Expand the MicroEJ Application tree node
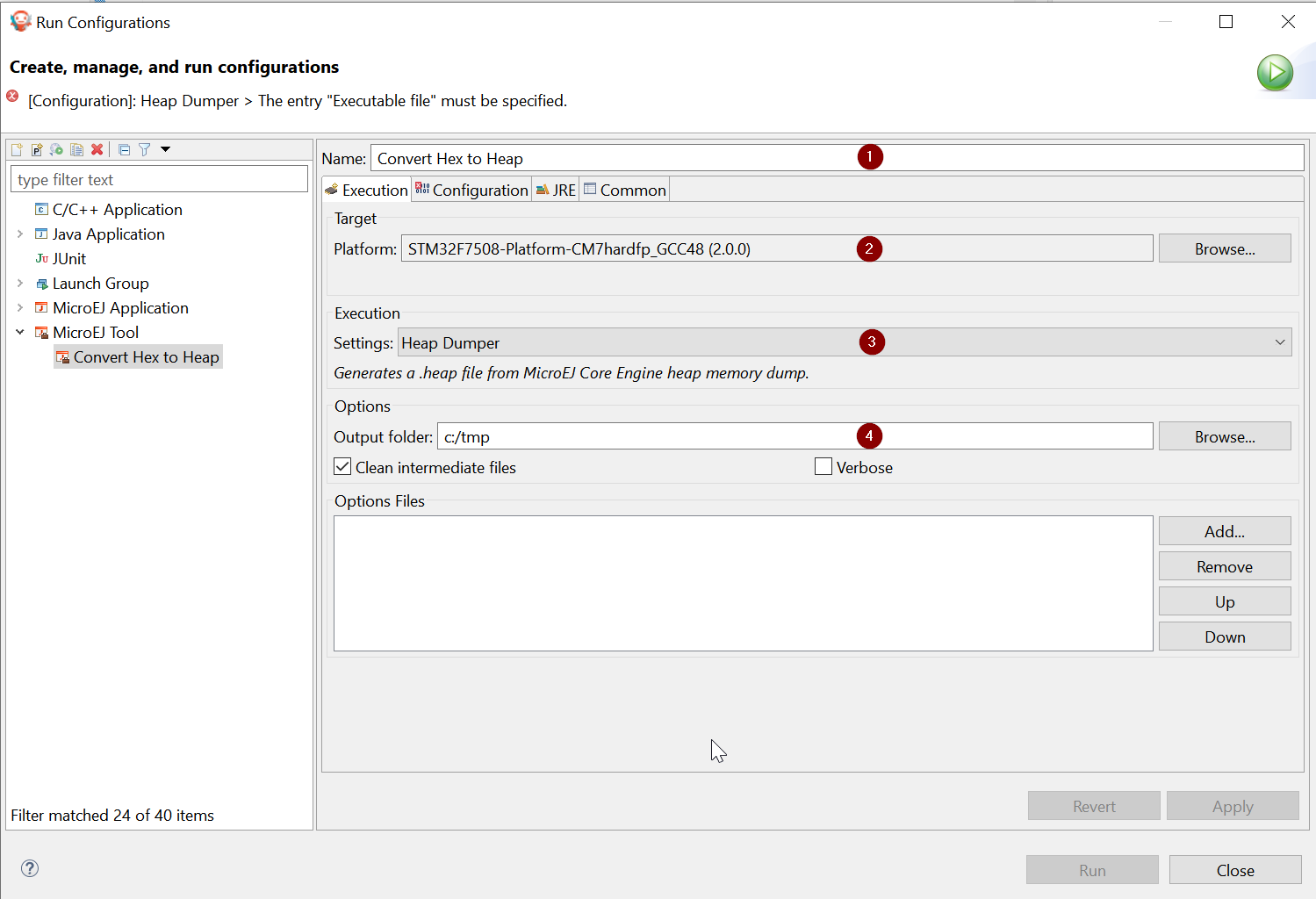Screen dimensions: 1316x899 point(20,308)
